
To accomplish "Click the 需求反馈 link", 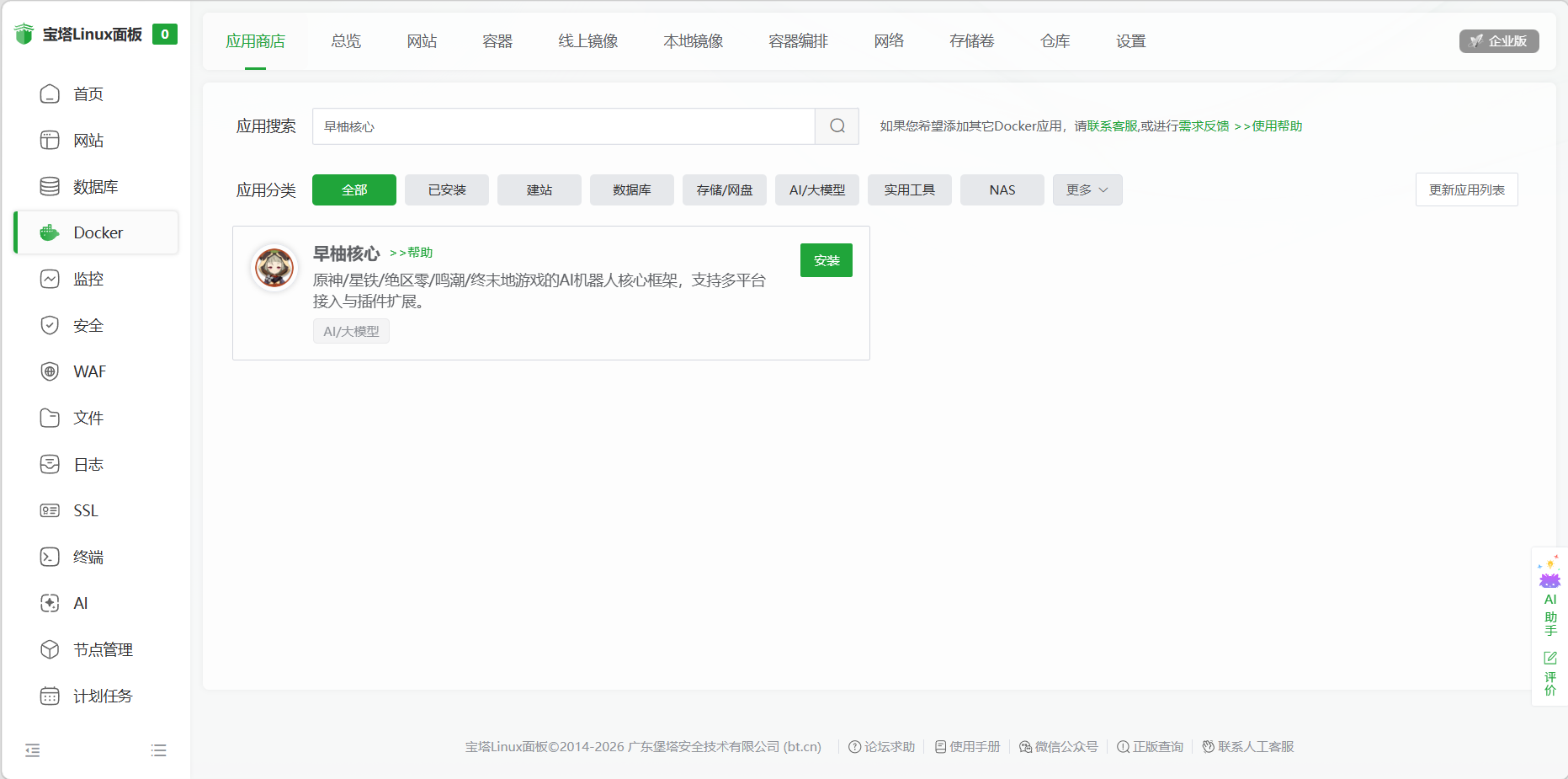I will 1204,126.
